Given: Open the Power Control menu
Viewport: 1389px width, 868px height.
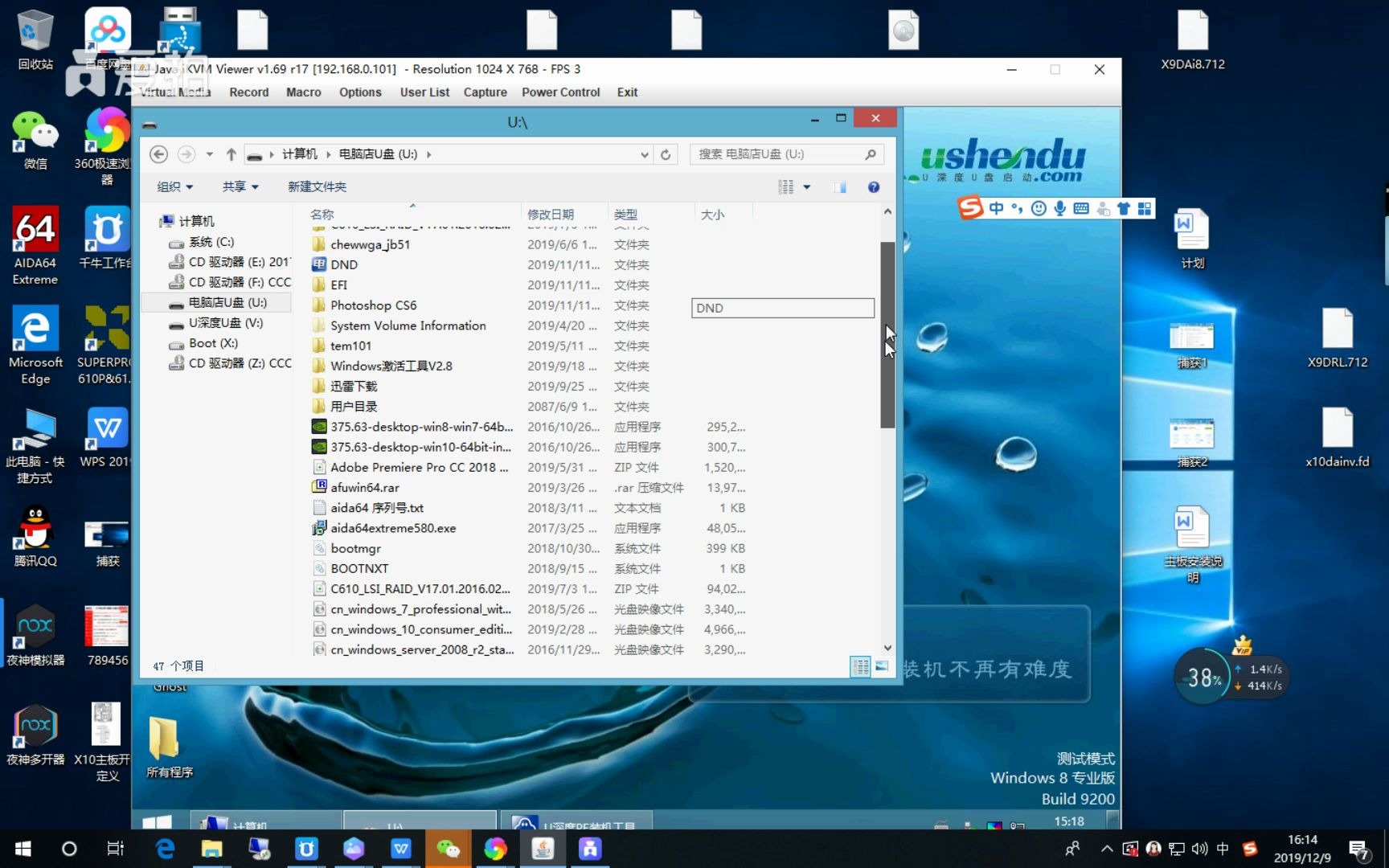Looking at the screenshot, I should [561, 92].
